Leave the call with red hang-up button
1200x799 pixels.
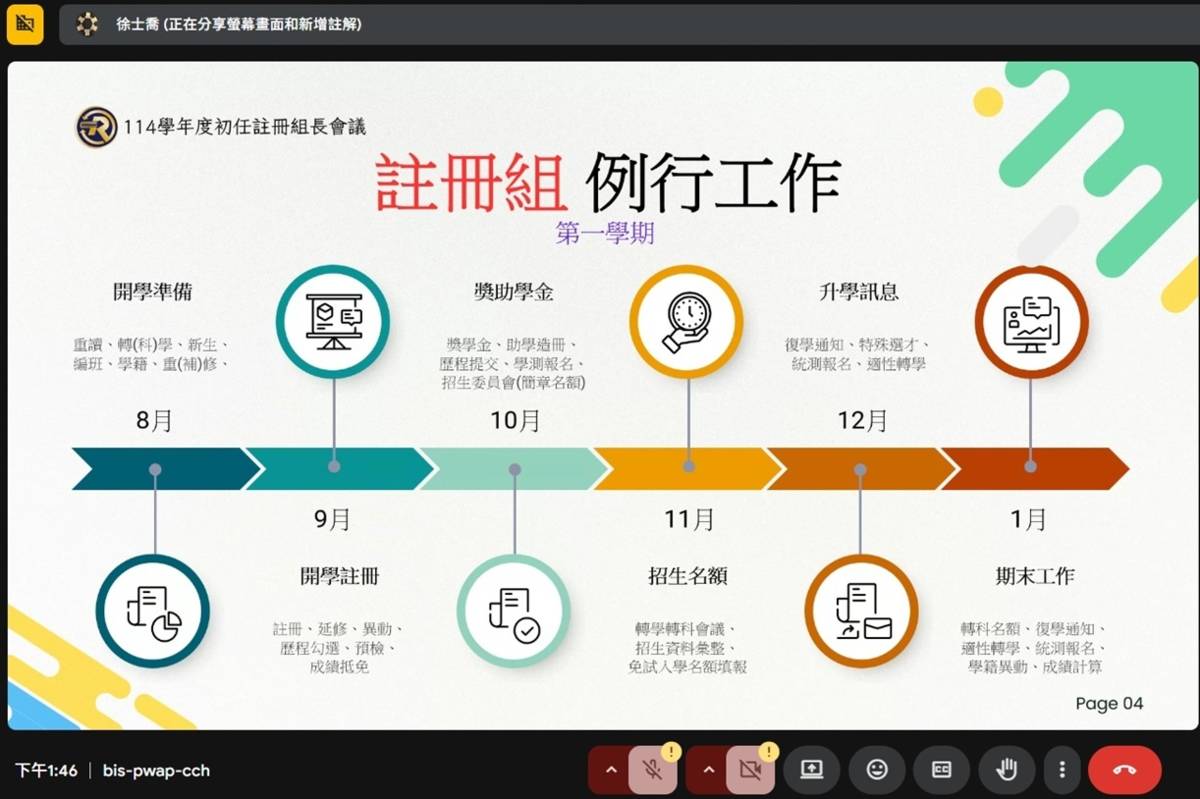click(1125, 770)
